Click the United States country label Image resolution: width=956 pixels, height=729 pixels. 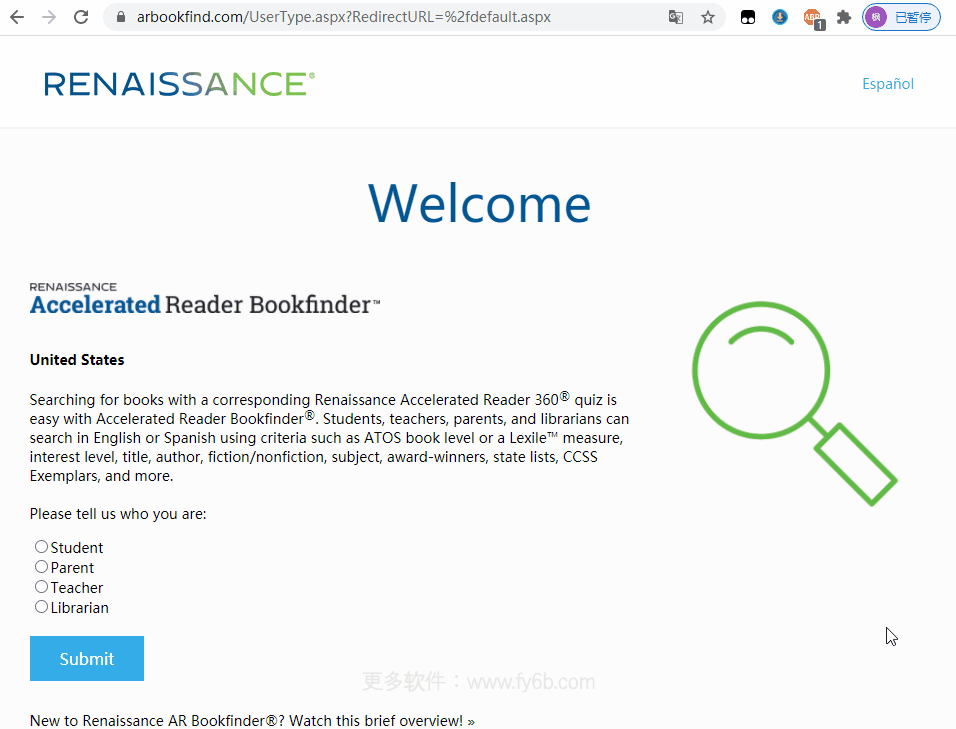pyautogui.click(x=77, y=360)
